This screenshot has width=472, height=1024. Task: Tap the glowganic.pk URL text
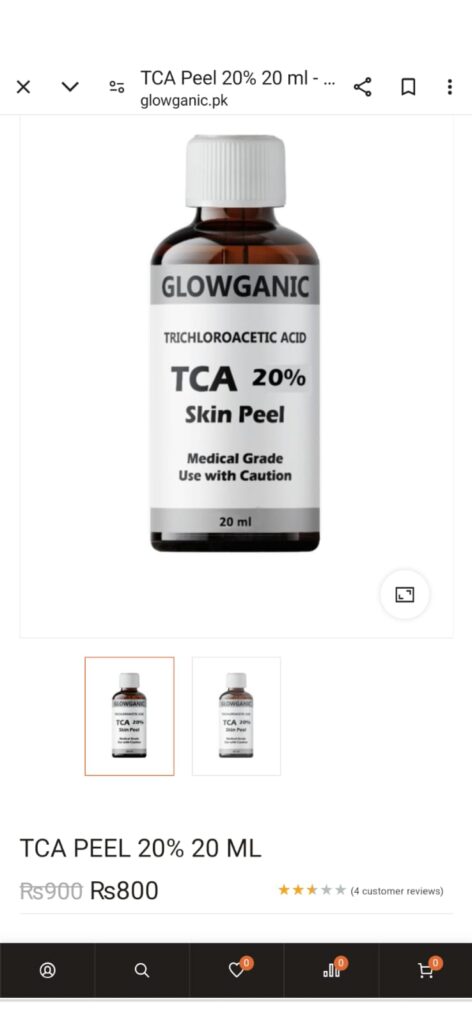click(184, 102)
